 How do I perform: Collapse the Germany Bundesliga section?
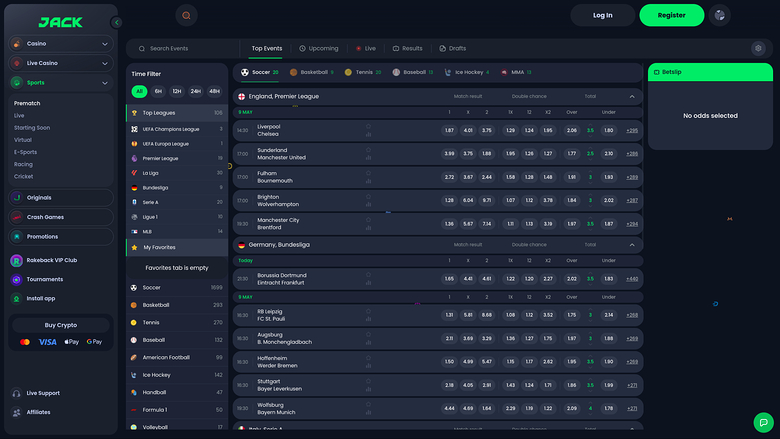(x=632, y=245)
